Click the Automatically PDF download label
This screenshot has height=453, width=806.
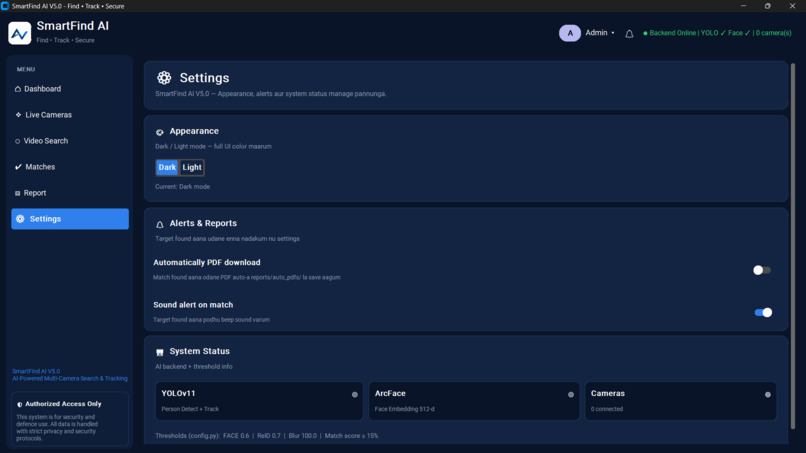click(x=207, y=262)
